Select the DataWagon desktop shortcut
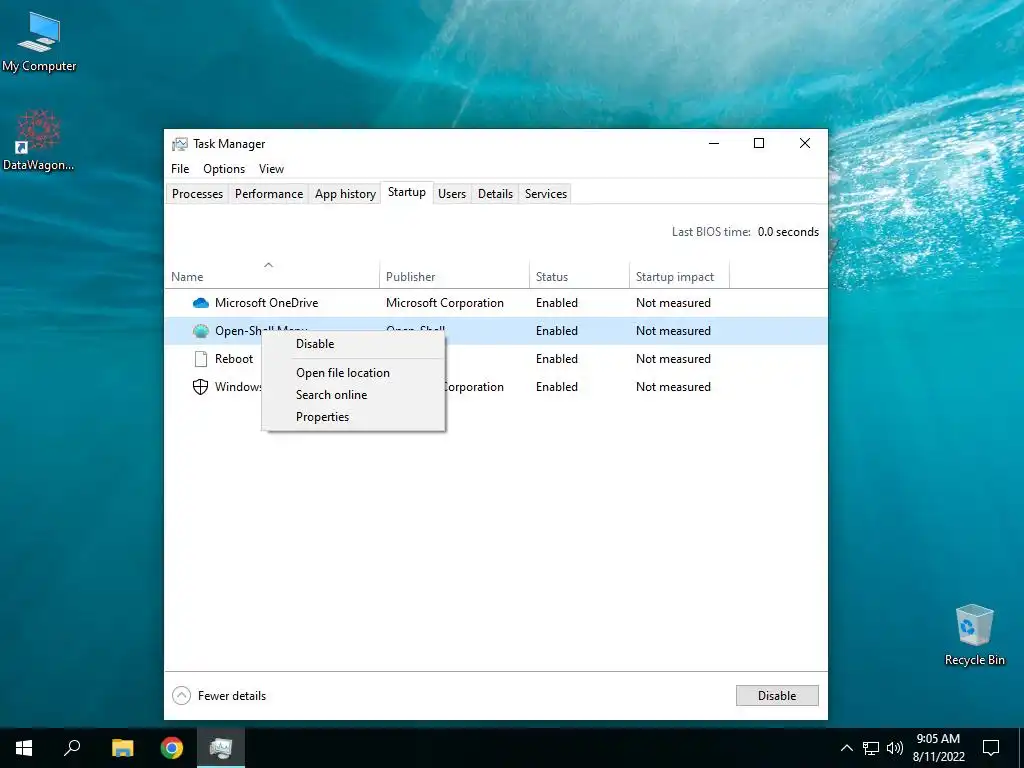Viewport: 1024px width, 768px height. pyautogui.click(x=38, y=140)
